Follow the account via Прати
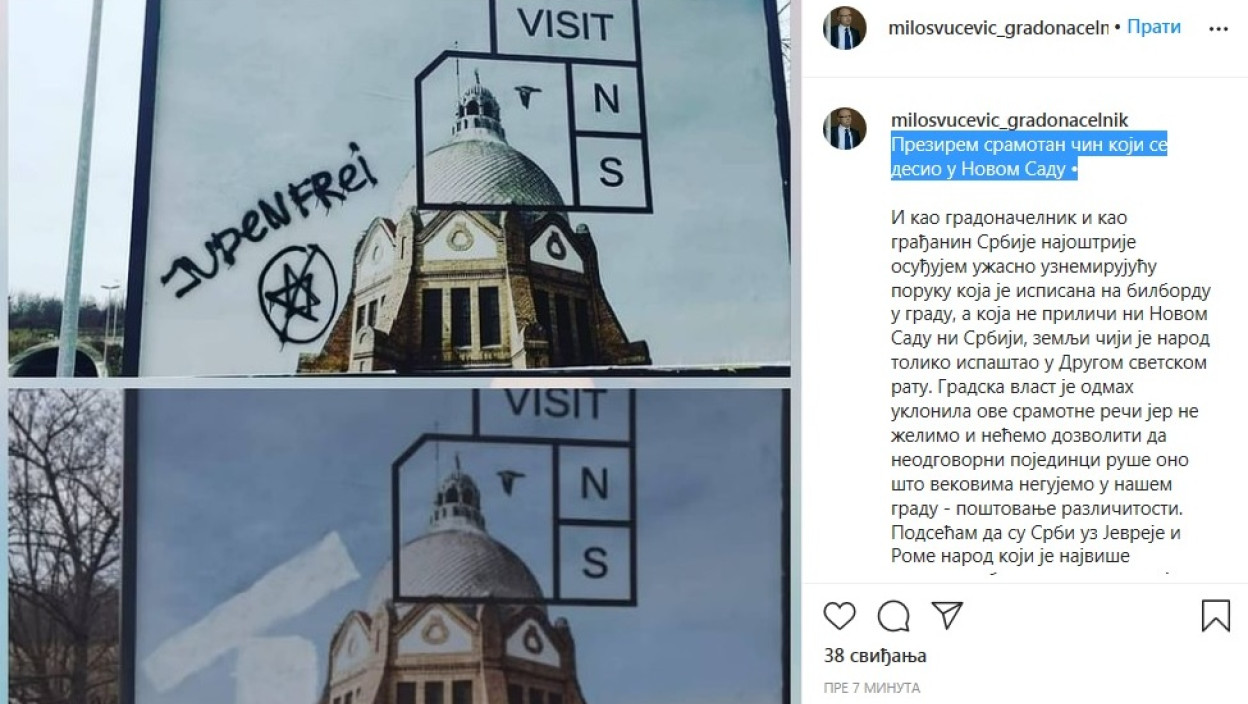The height and width of the screenshot is (704, 1248). click(1154, 28)
